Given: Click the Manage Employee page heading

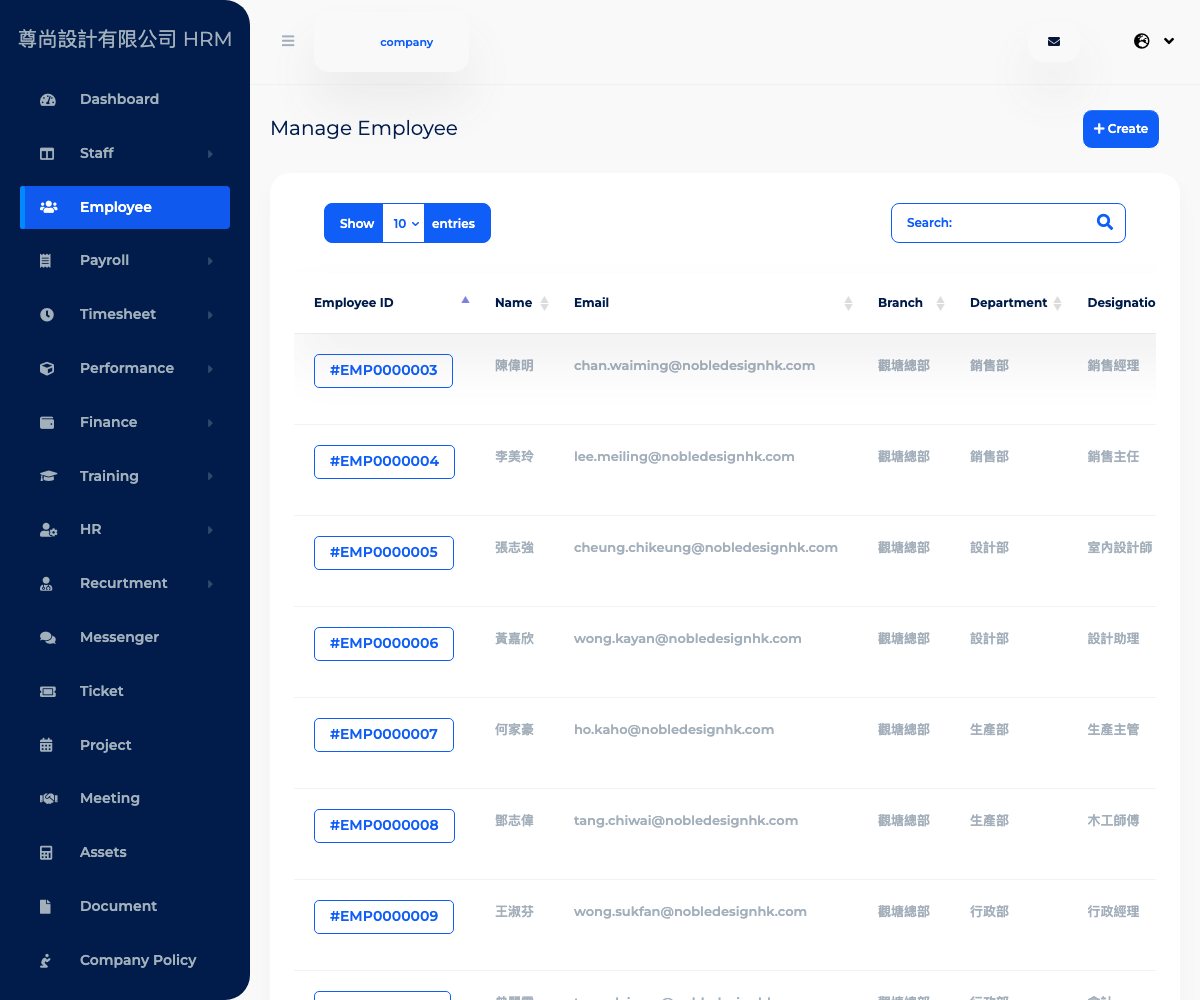Looking at the screenshot, I should [364, 128].
